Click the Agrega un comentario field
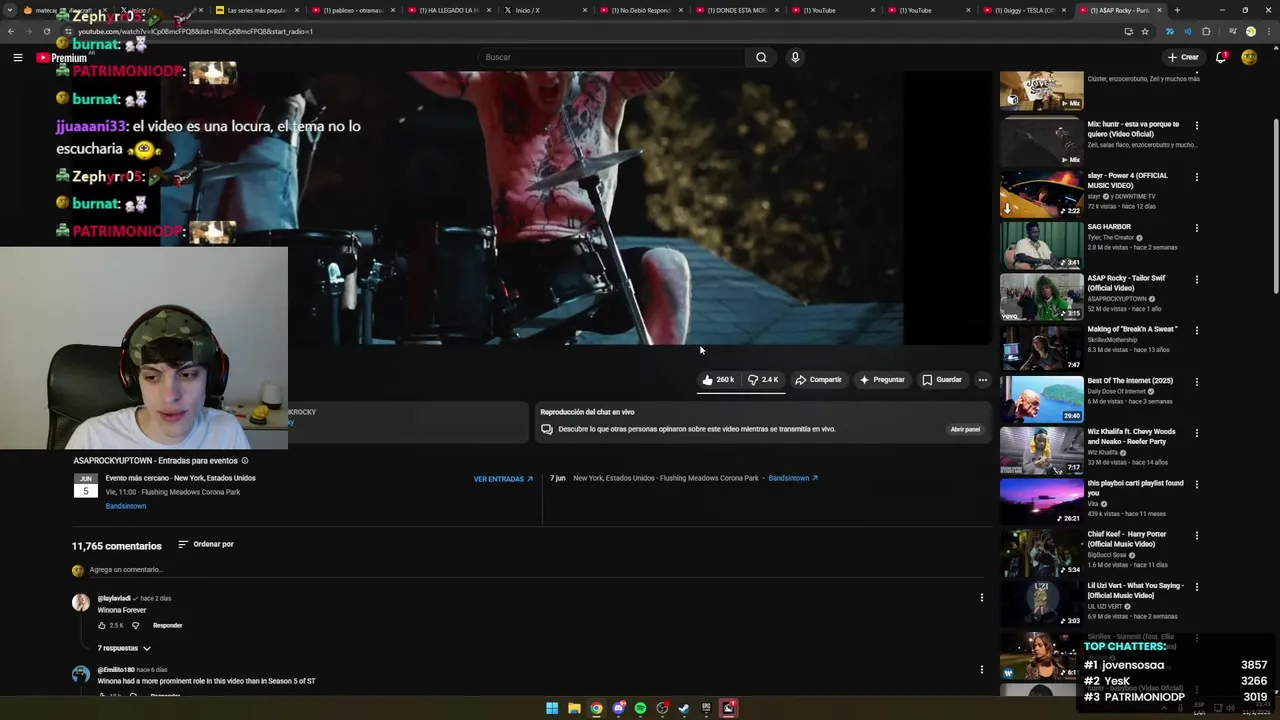 tap(535, 570)
